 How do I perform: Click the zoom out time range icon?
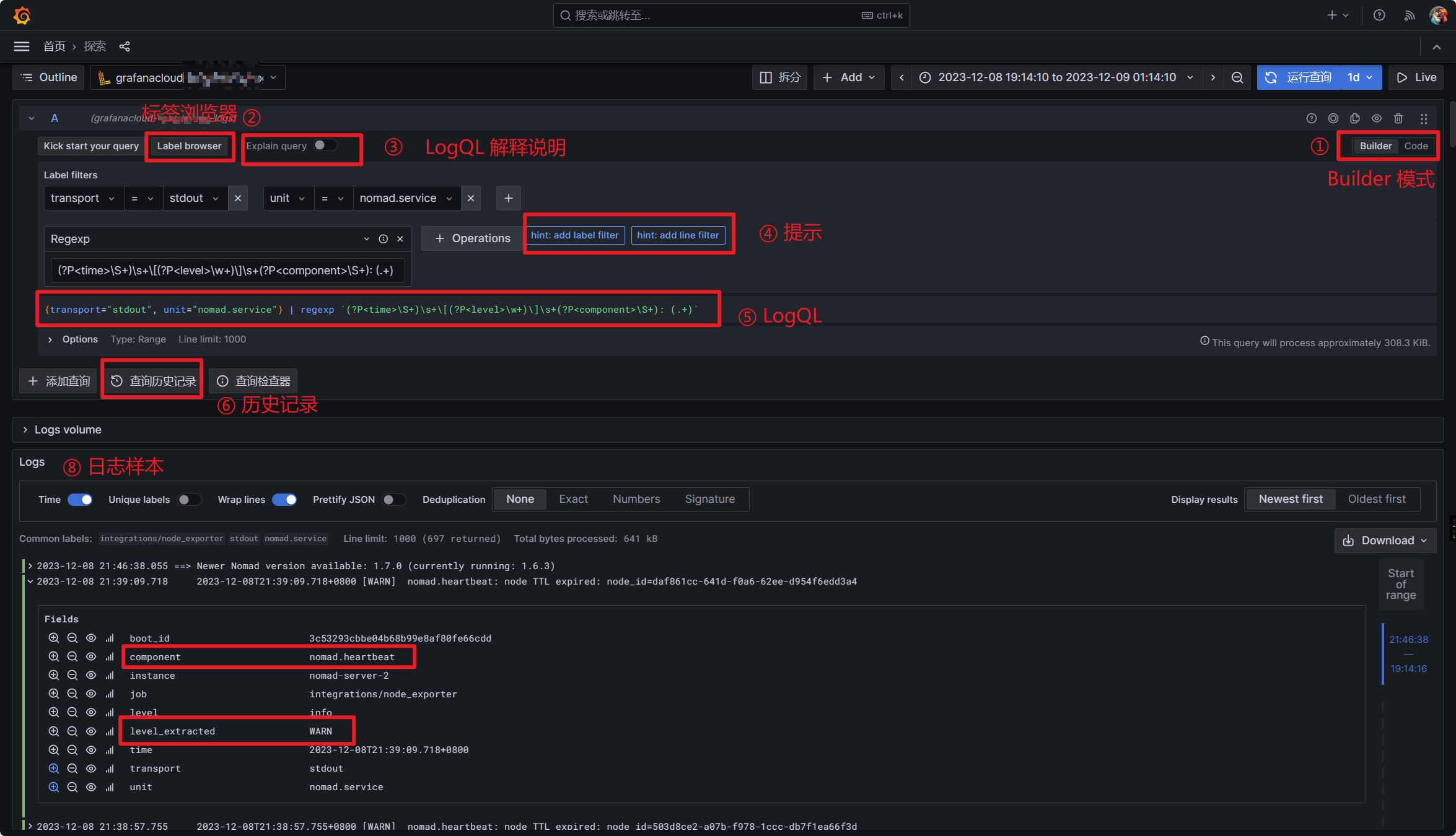point(1237,77)
